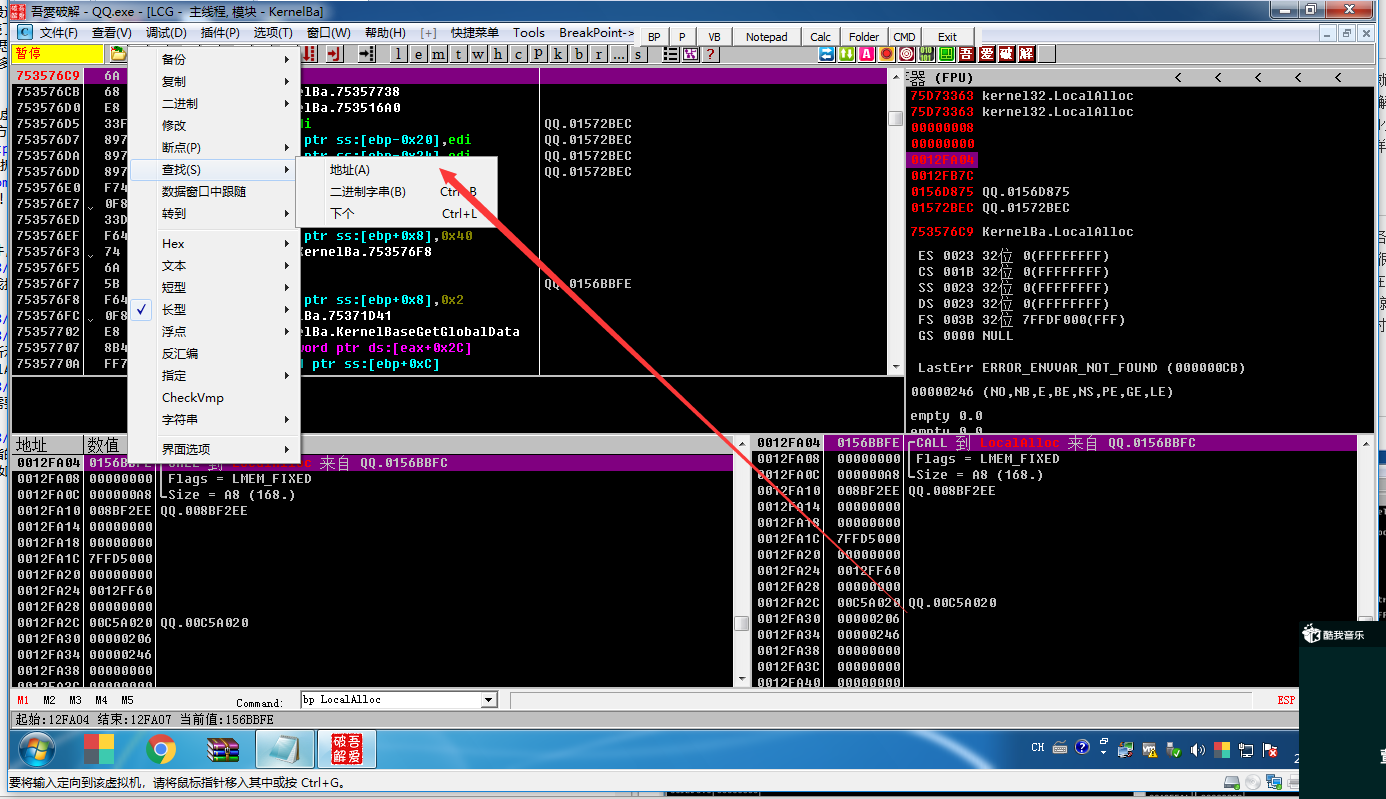Click the Folder shortcut button
The width and height of the screenshot is (1386, 799).
tap(864, 37)
